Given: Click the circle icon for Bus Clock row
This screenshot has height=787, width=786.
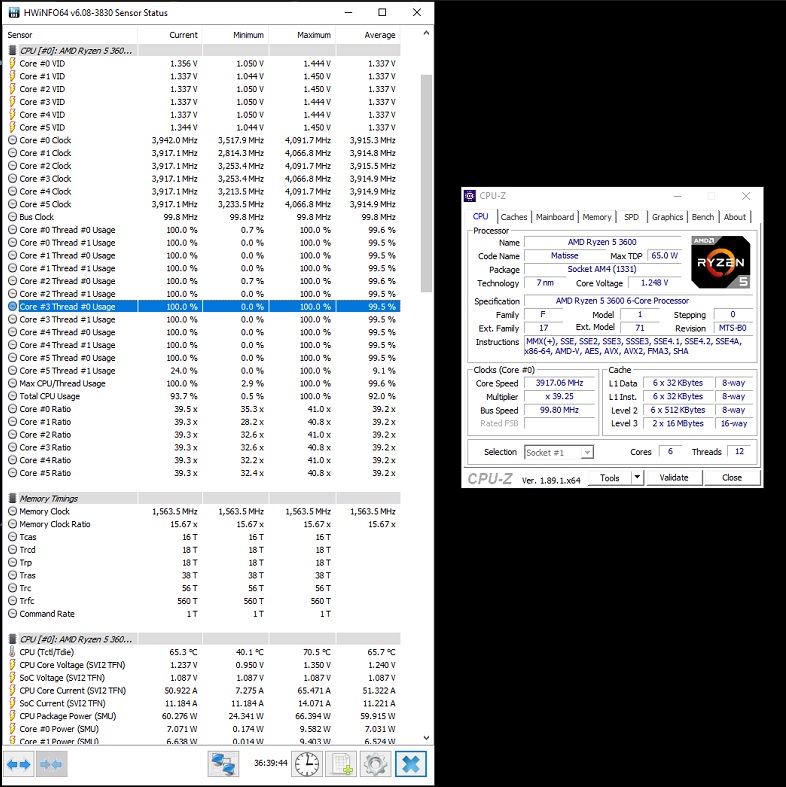Looking at the screenshot, I should point(13,217).
